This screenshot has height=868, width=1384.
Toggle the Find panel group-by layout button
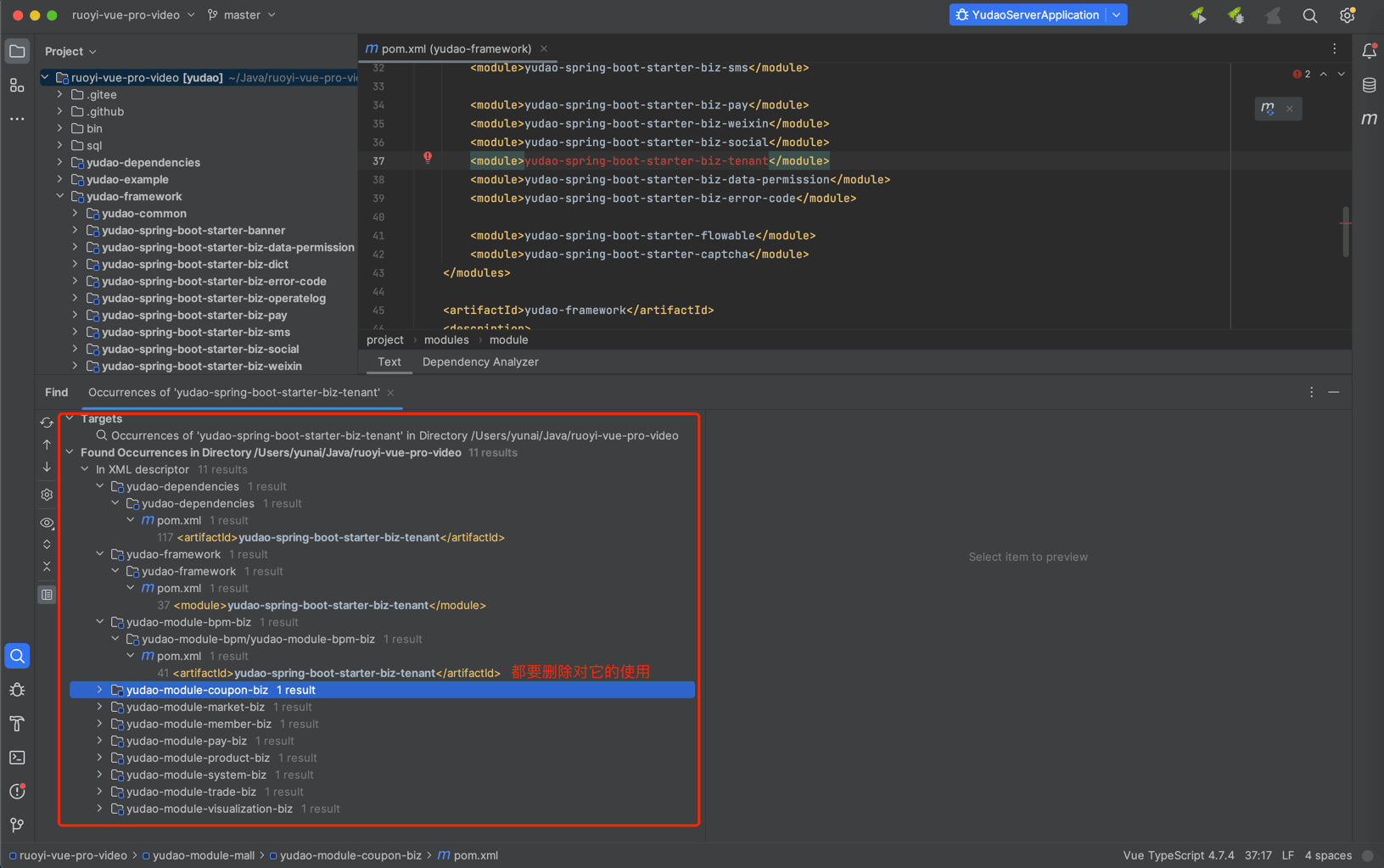47,595
